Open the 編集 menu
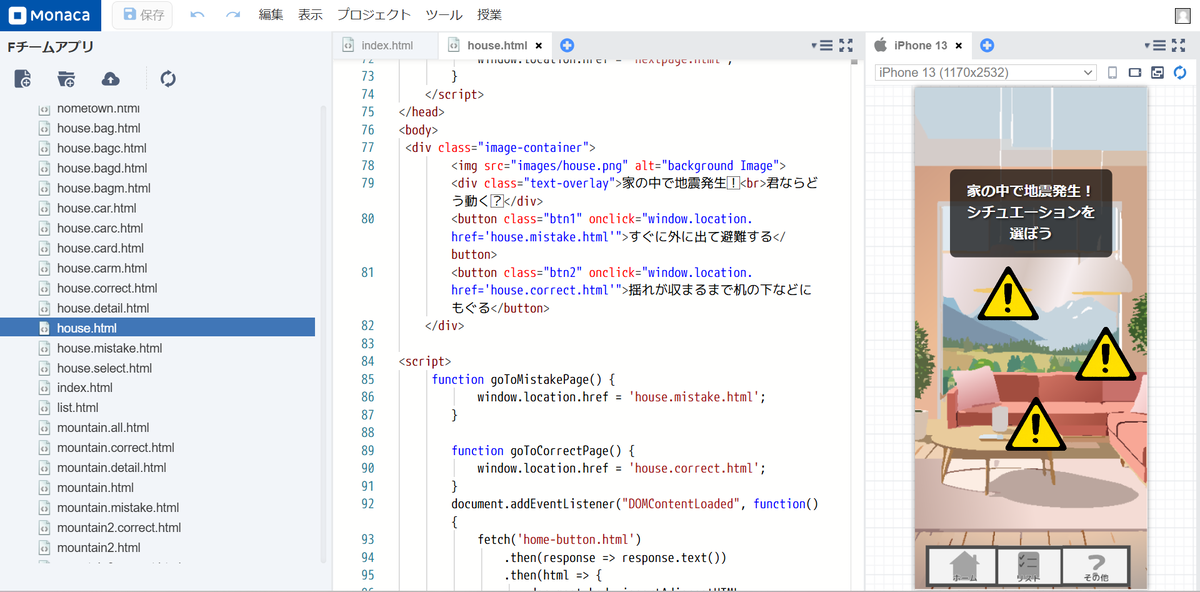Screen dimensions: 1200x592 click(x=271, y=15)
